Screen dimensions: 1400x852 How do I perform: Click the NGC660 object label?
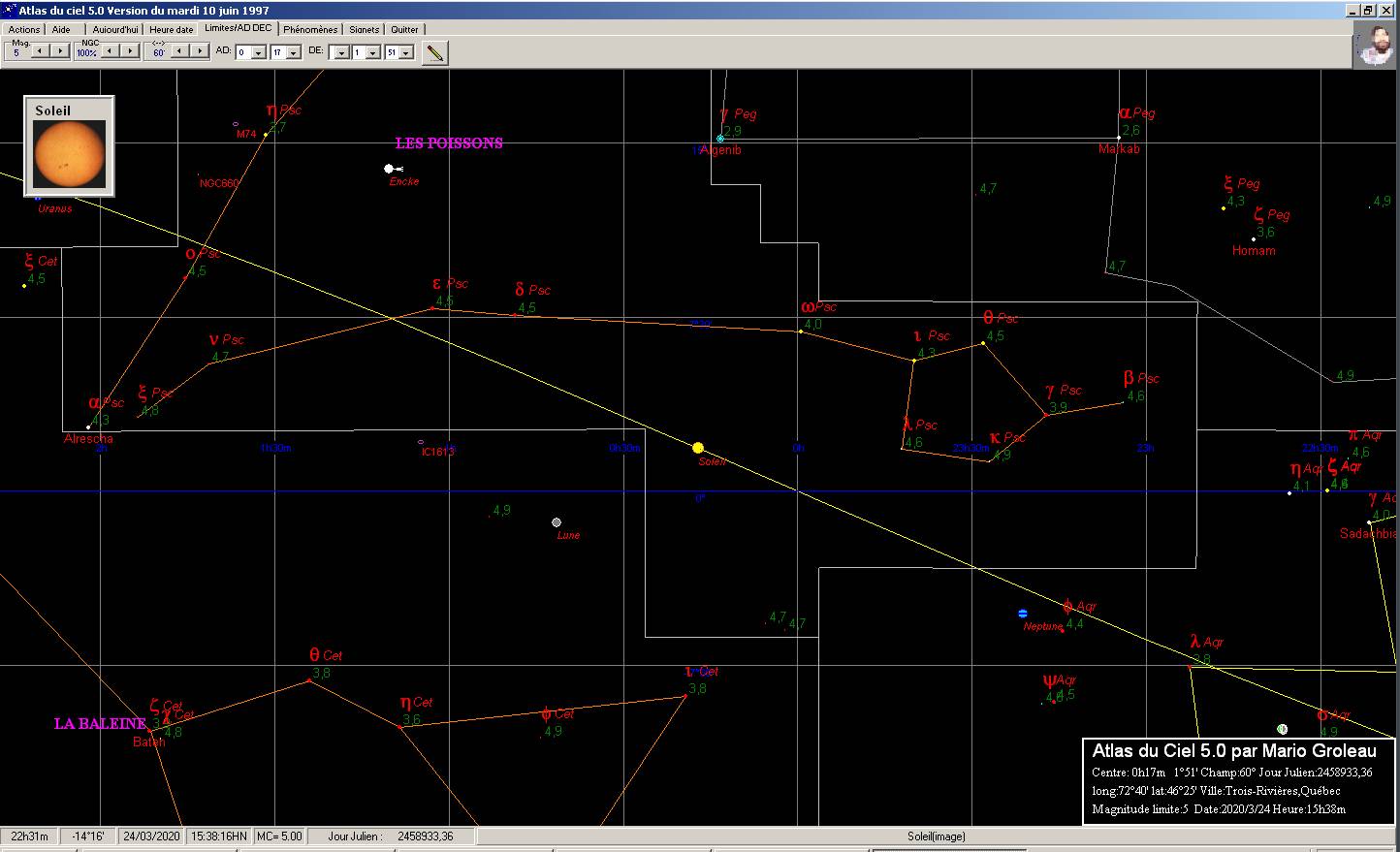point(219,183)
